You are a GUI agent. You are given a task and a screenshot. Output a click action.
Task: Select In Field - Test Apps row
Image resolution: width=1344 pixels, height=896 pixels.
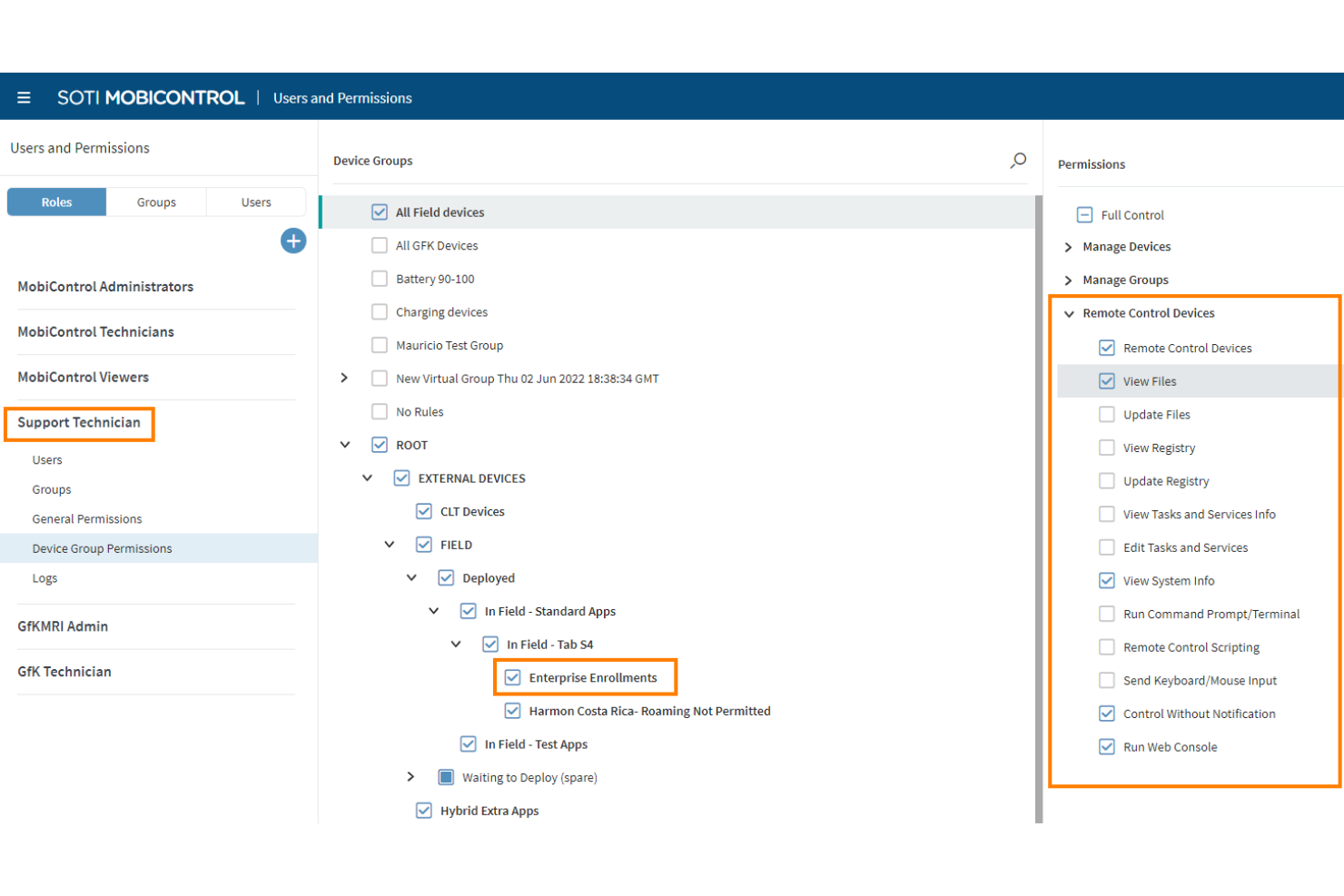536,744
